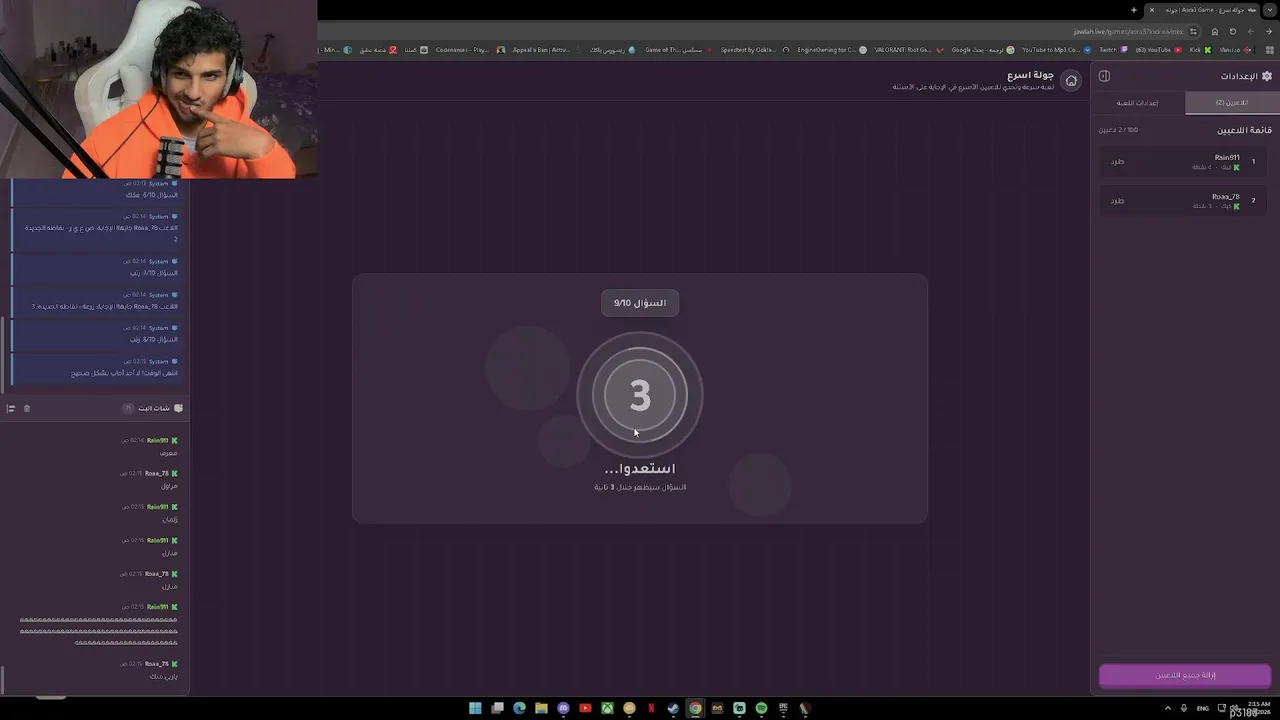Screen dimensions: 1280x720
Task: Open the إعدادات اللعبة game settings tab
Action: point(1138,103)
